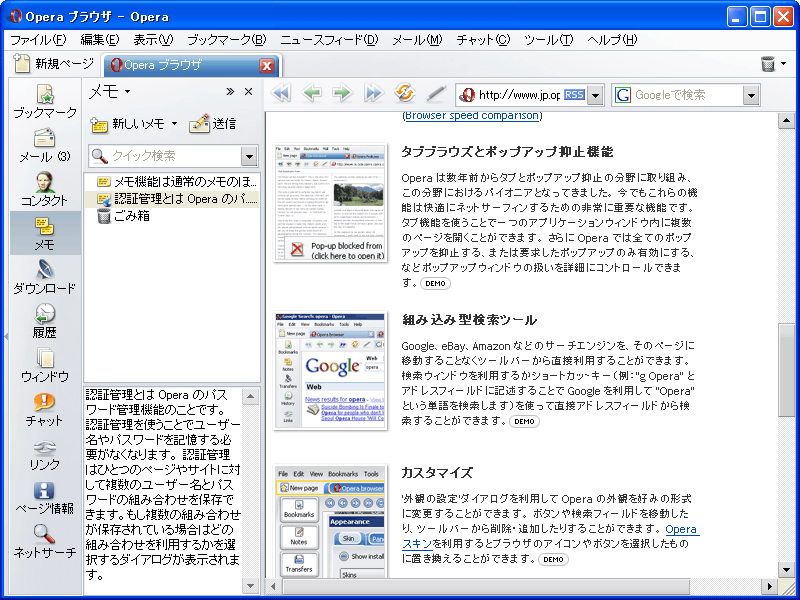800x600 pixels.
Task: Open the trash can dropdown arrow
Action: coord(784,64)
